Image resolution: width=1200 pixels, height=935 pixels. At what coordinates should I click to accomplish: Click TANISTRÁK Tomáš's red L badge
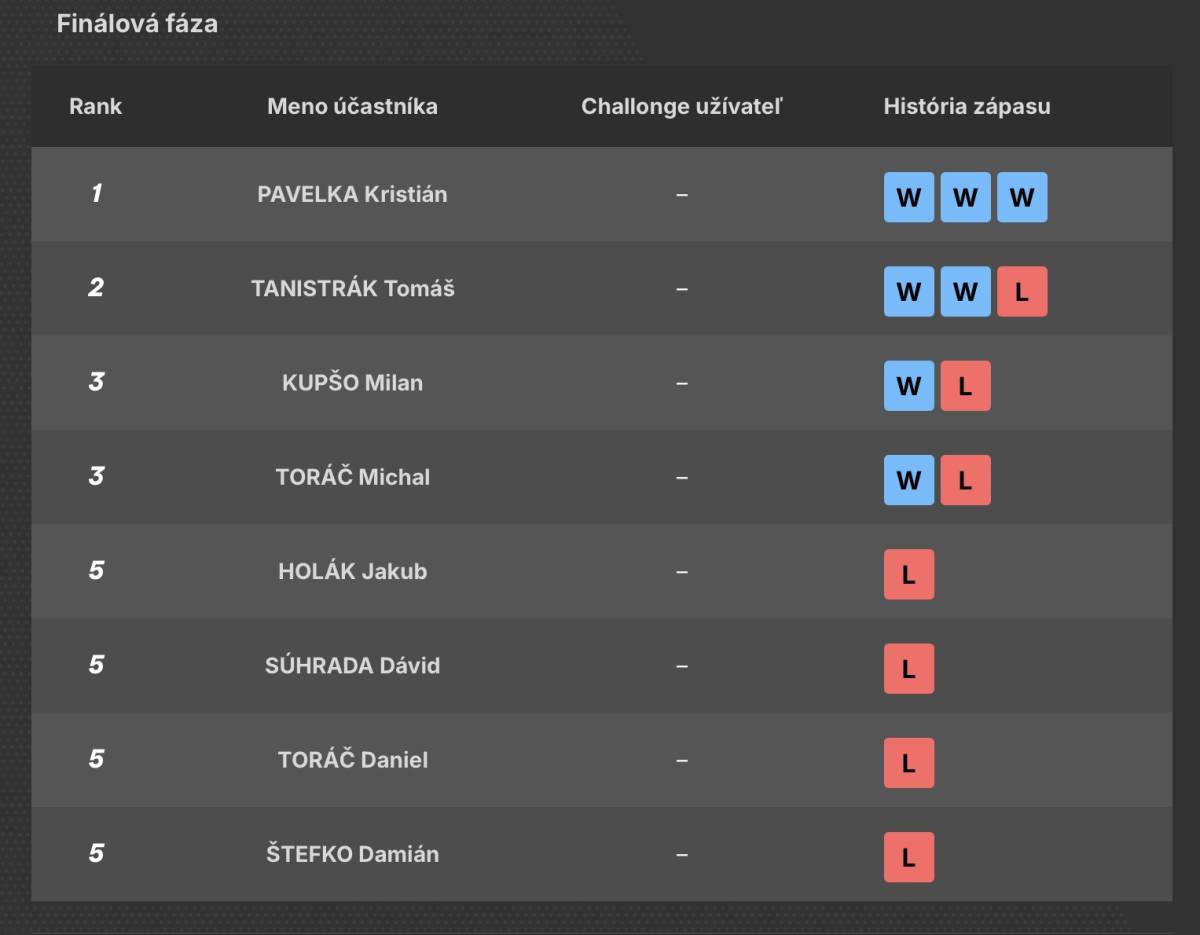[1022, 291]
